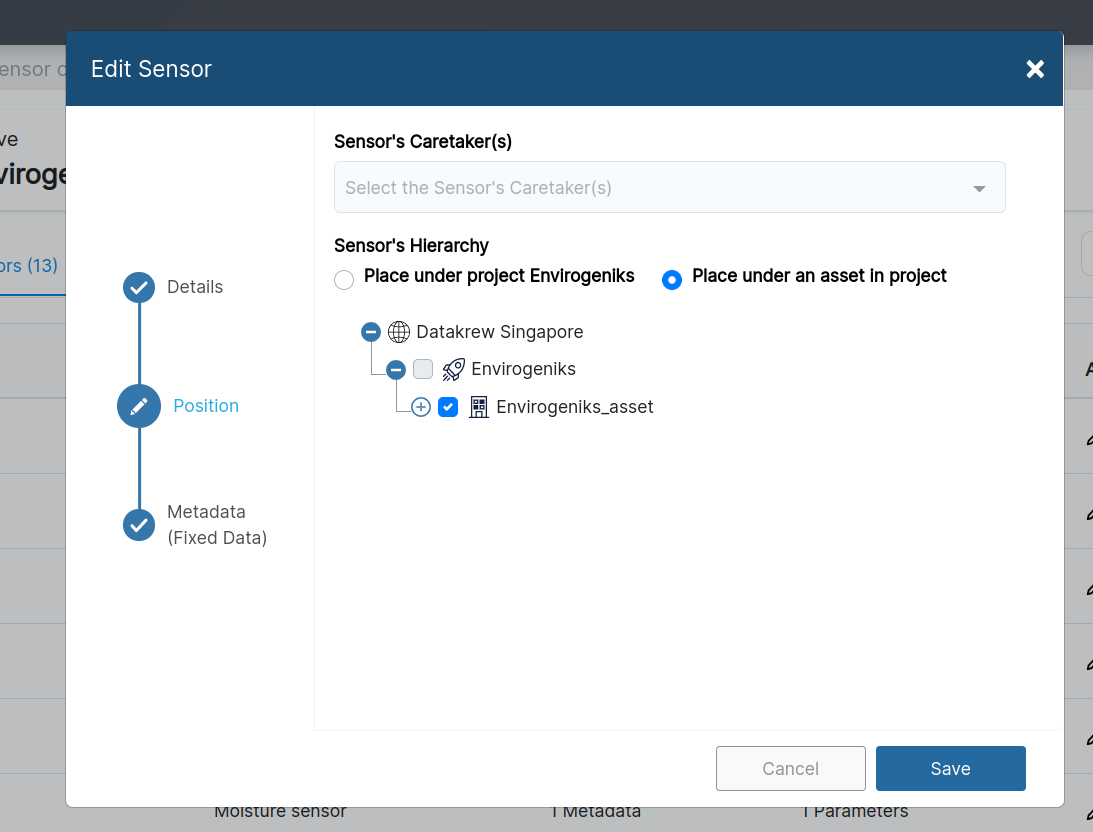Click the building icon beside Envirogeniks_asset
This screenshot has width=1093, height=832.
(478, 406)
